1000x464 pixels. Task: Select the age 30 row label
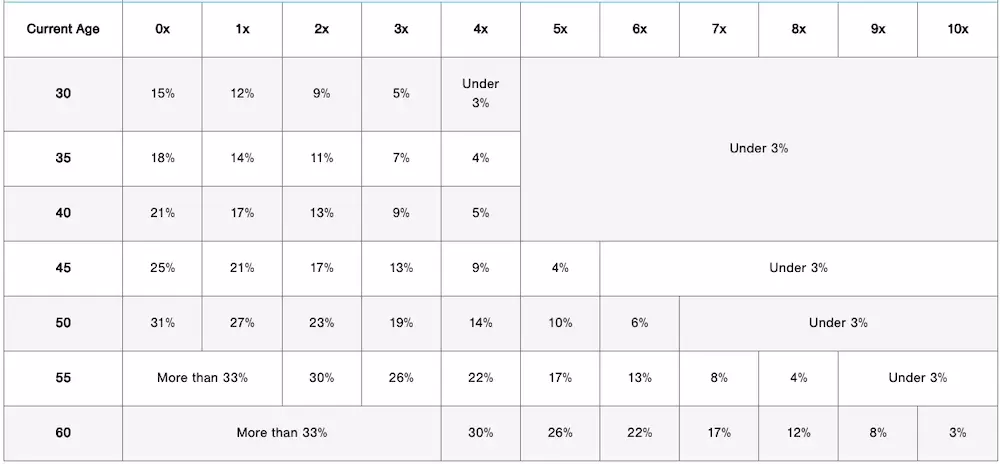click(63, 94)
